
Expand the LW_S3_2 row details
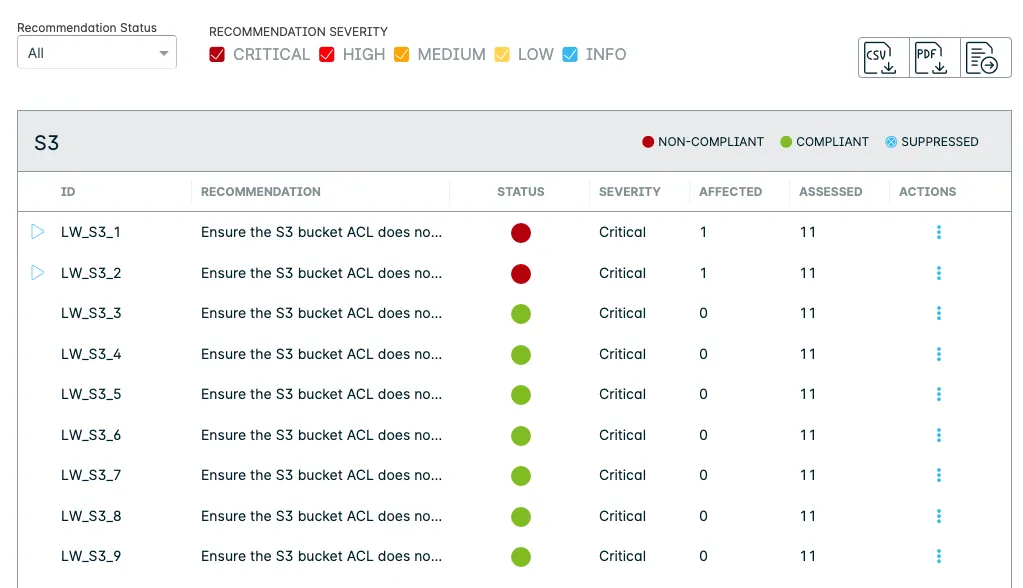37,273
